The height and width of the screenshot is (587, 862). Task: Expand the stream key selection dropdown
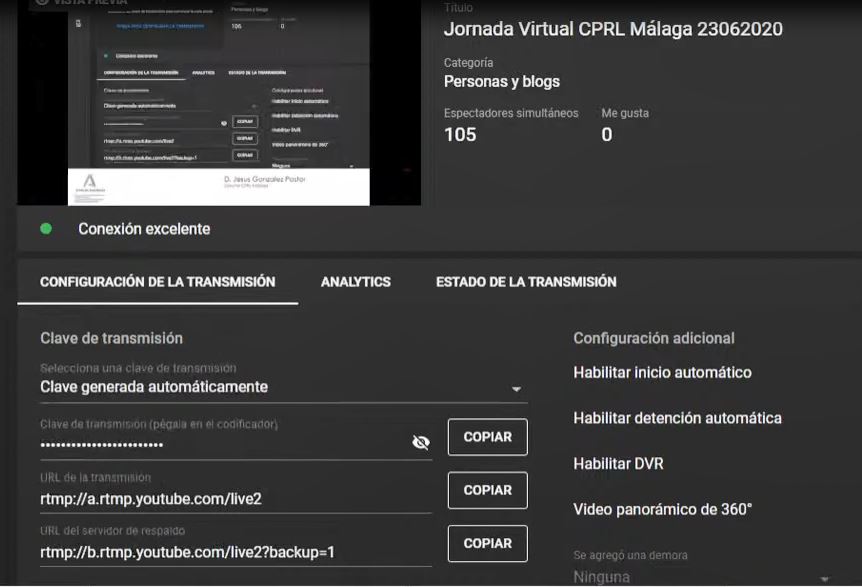coord(516,388)
